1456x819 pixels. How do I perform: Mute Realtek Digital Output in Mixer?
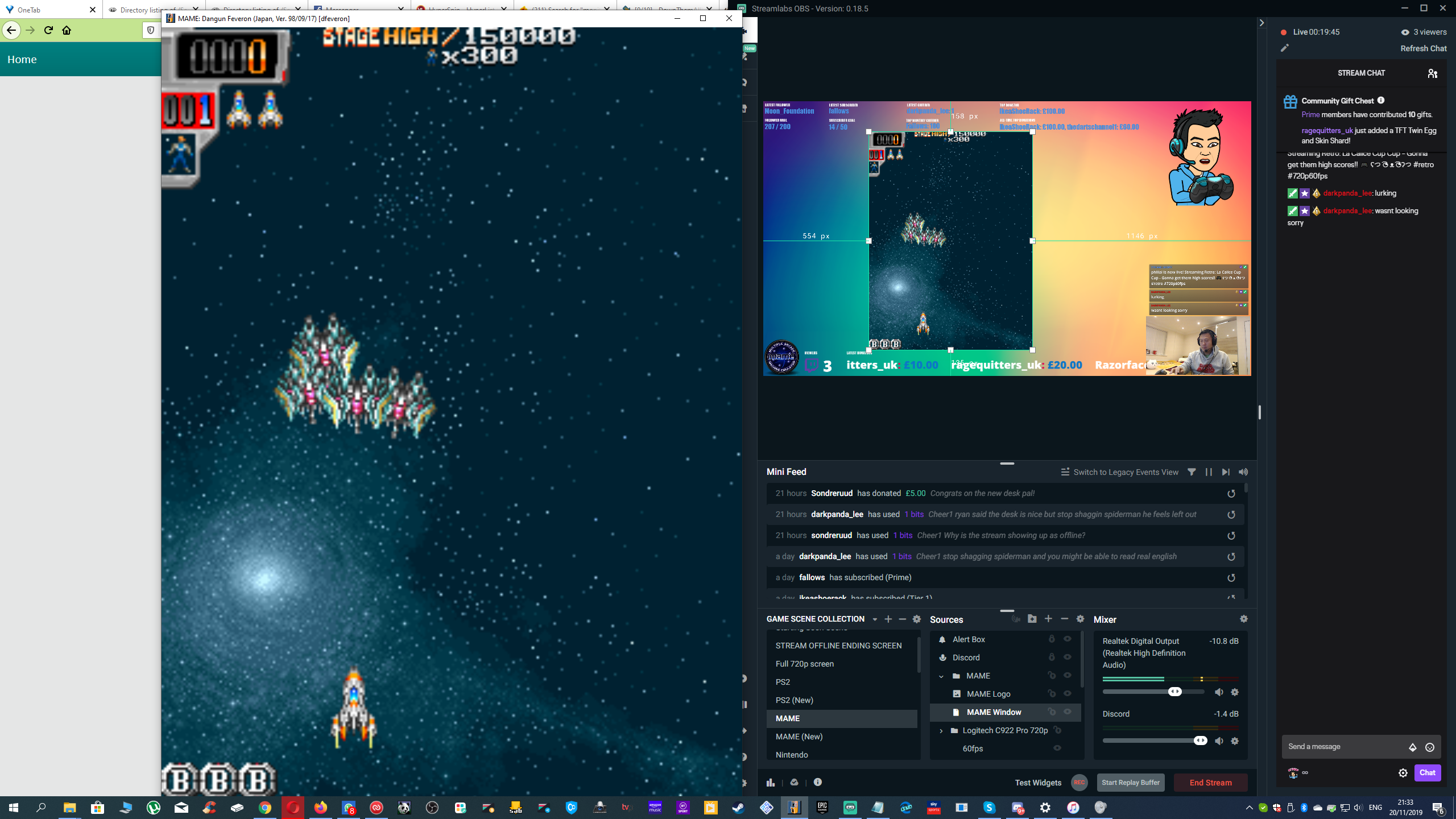coord(1219,692)
